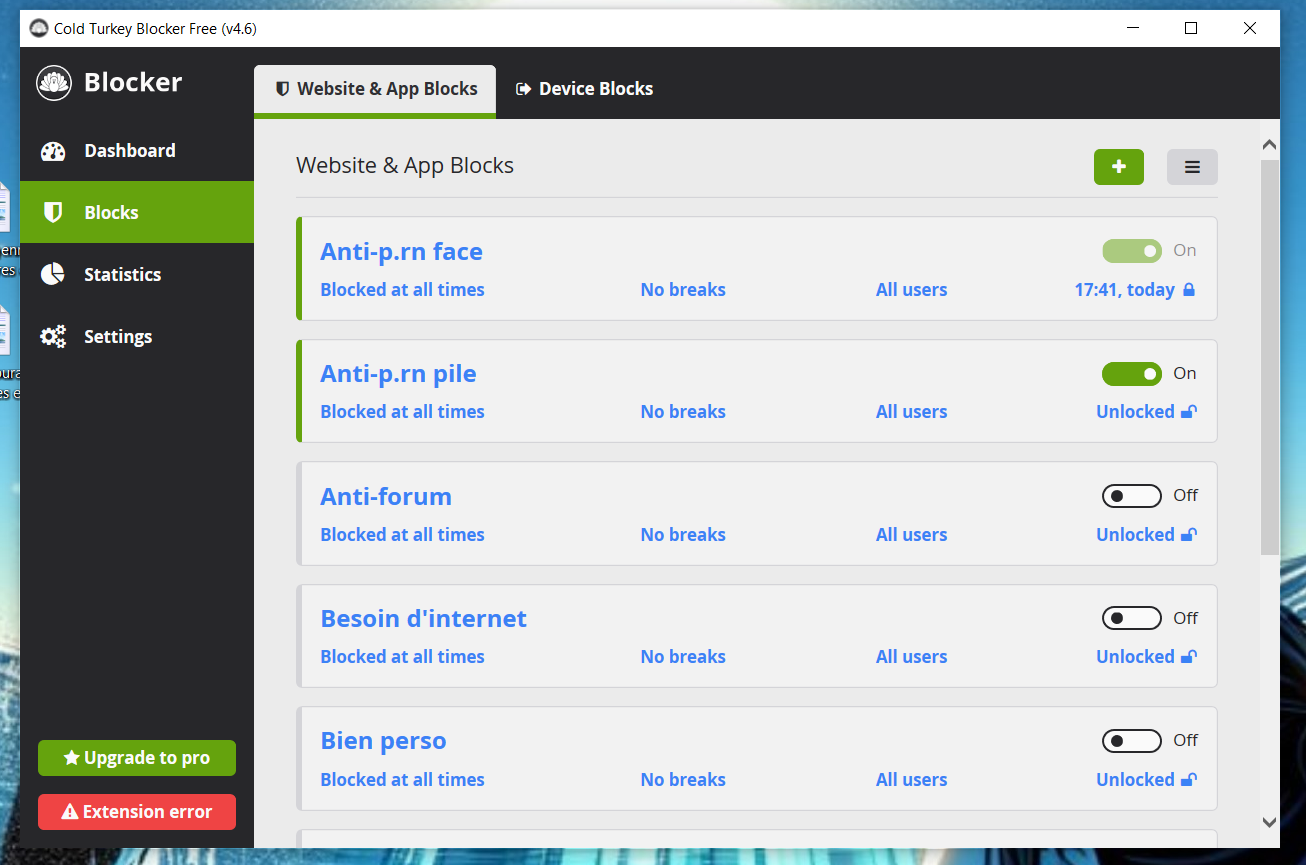Switch to Device Blocks tab
1306x865 pixels.
[584, 90]
